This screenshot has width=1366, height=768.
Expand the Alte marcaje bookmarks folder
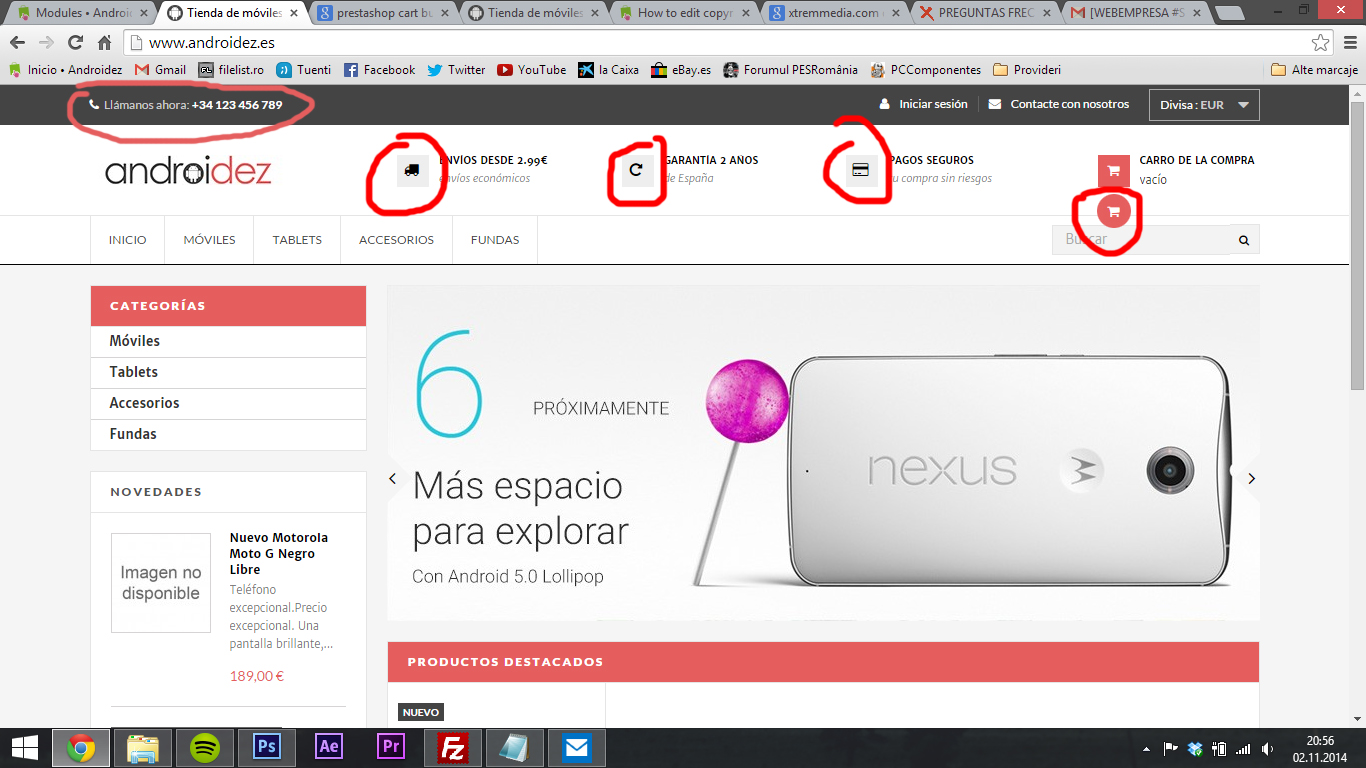click(x=1314, y=70)
